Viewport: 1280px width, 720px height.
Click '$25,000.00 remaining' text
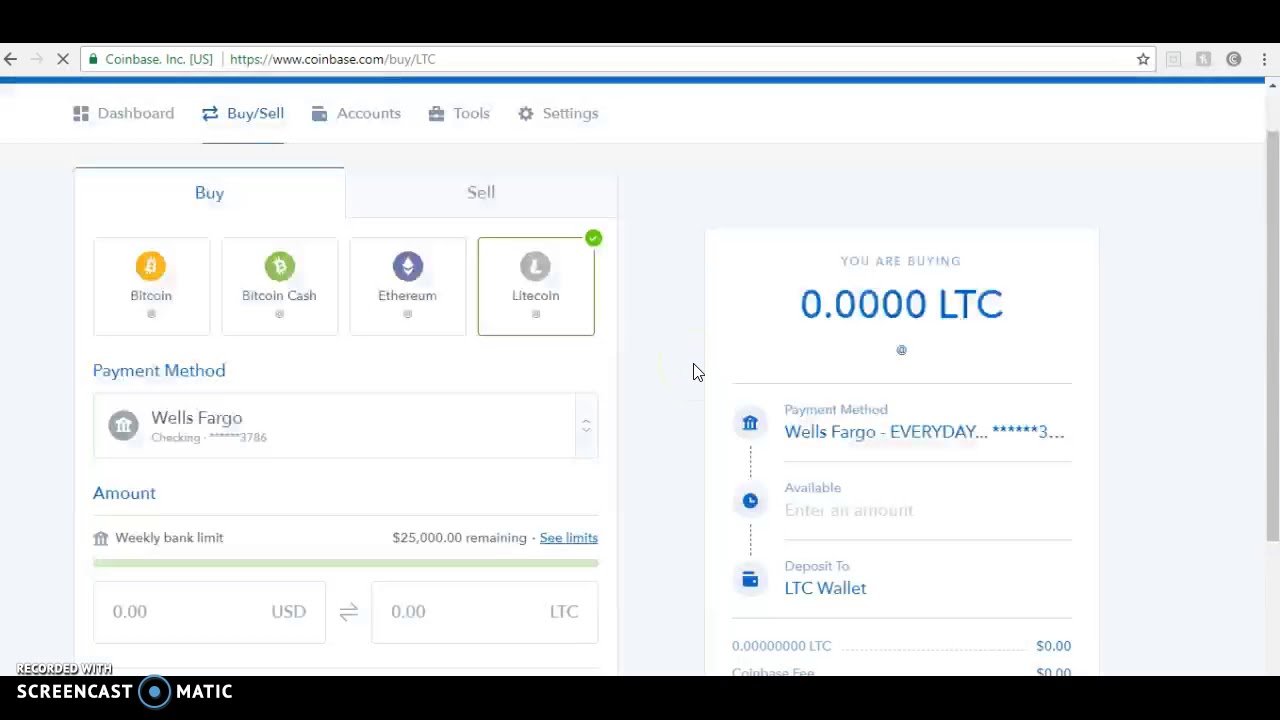[459, 538]
